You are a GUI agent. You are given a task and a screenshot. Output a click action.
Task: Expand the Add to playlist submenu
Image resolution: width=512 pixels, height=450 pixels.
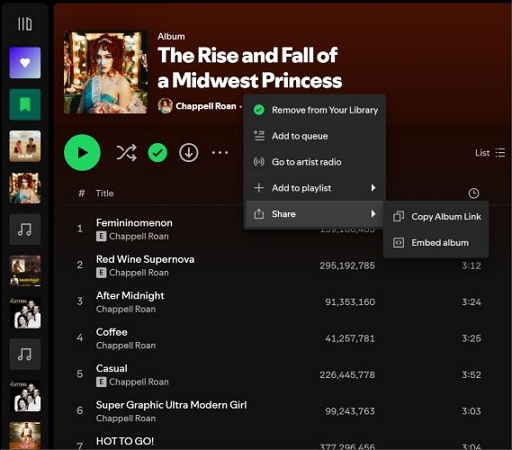[x=315, y=188]
